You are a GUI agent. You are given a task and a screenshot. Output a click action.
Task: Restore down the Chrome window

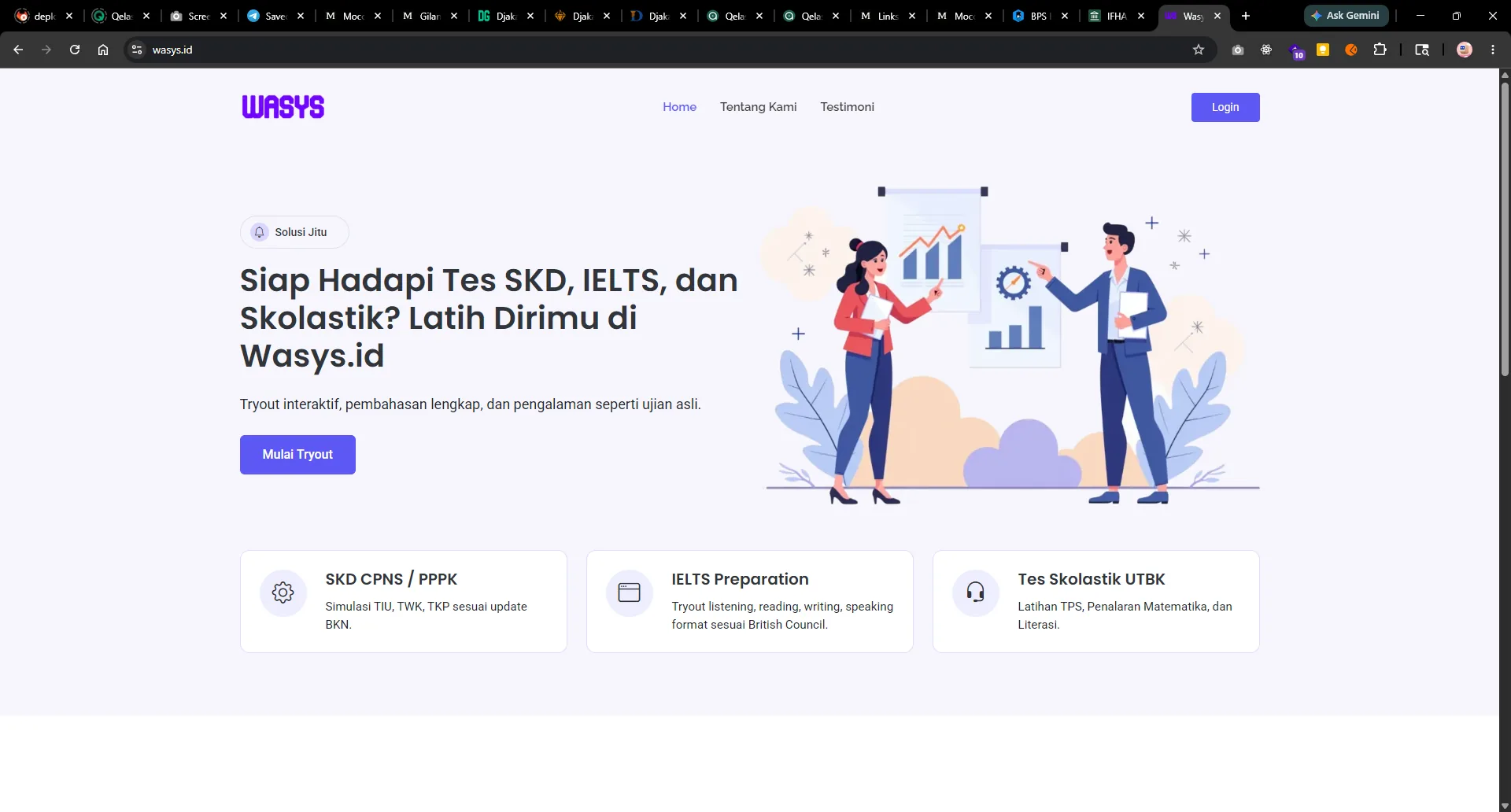1456,16
